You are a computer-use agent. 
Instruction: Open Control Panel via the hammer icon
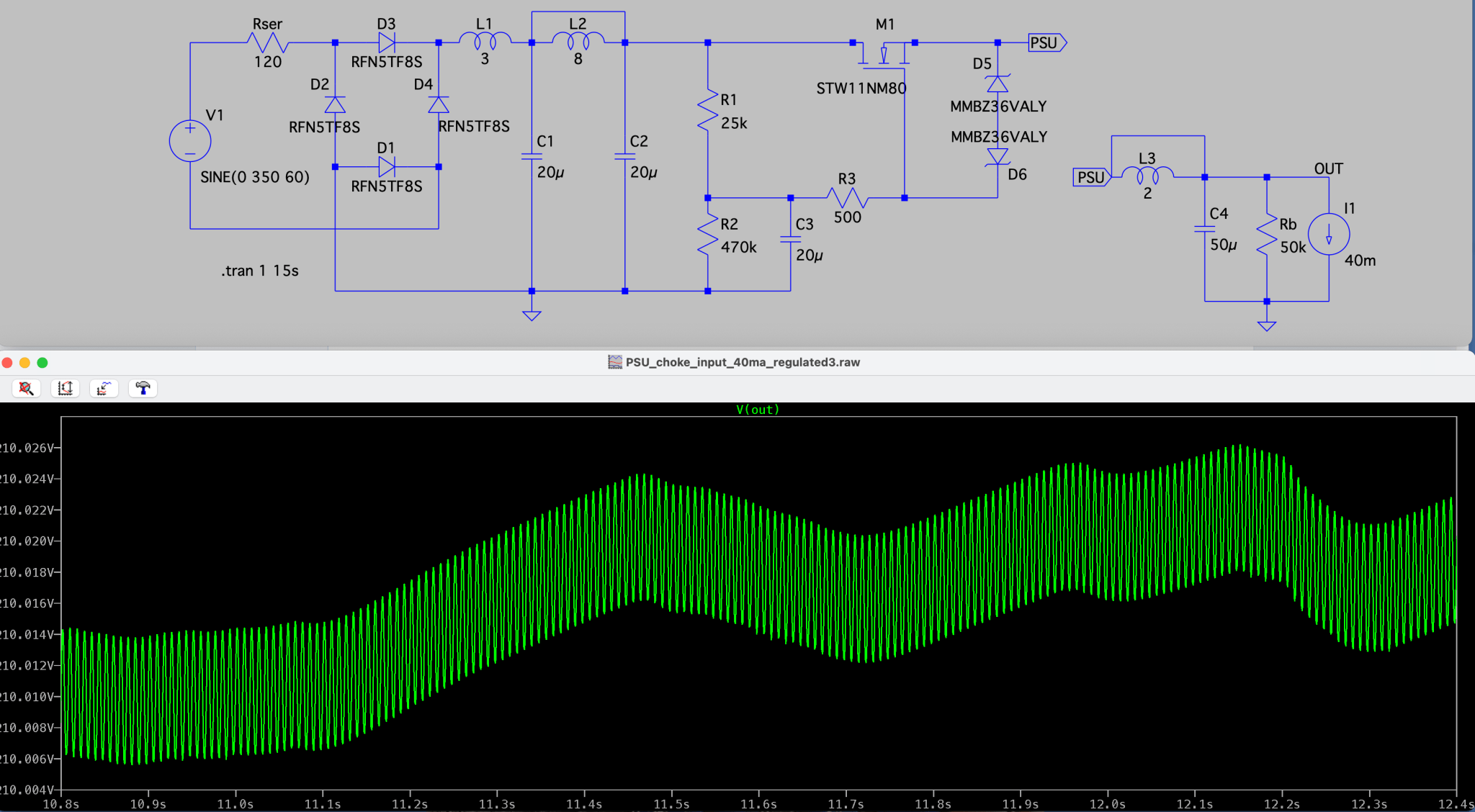click(x=143, y=389)
